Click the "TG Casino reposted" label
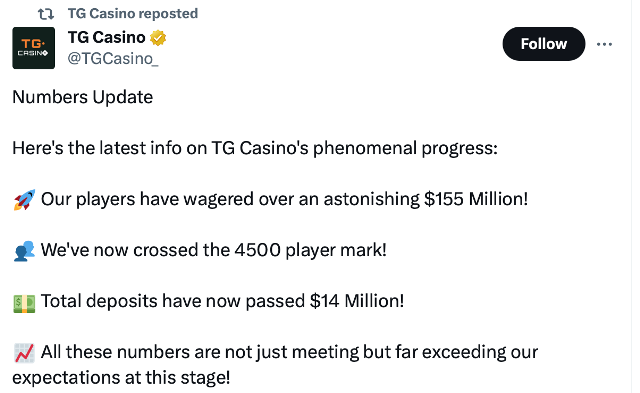Image resolution: width=640 pixels, height=393 pixels. [133, 13]
